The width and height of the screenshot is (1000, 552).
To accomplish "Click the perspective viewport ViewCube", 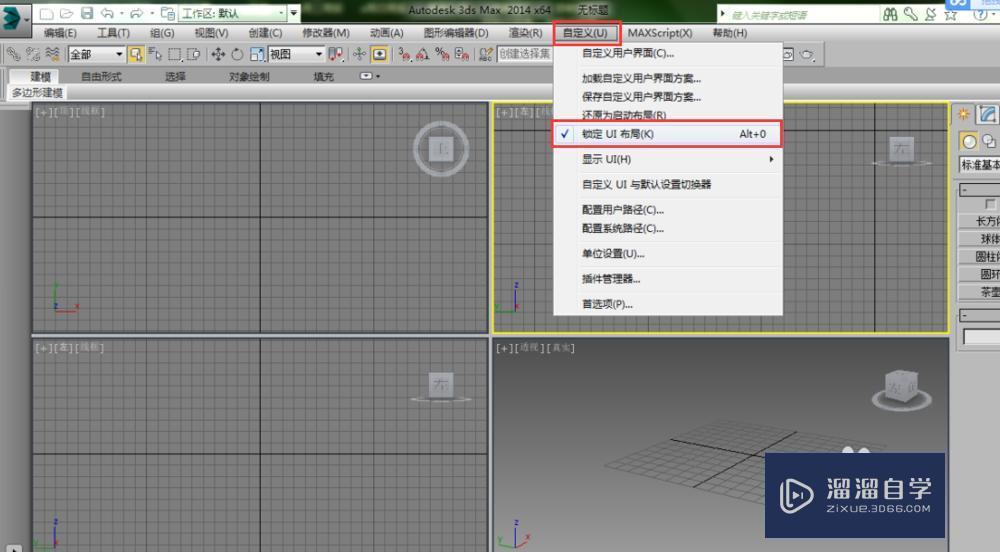I will (901, 389).
